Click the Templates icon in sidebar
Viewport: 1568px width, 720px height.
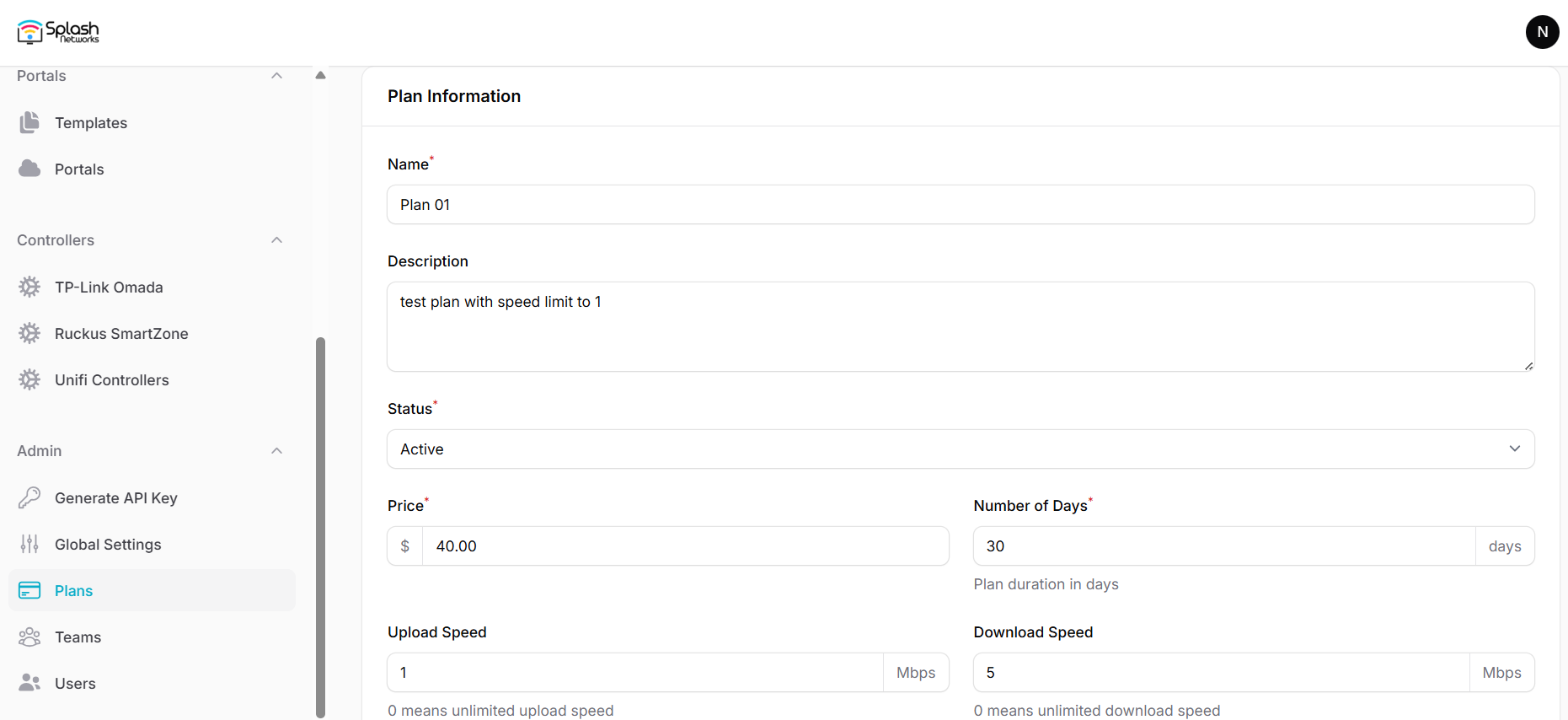click(x=29, y=123)
